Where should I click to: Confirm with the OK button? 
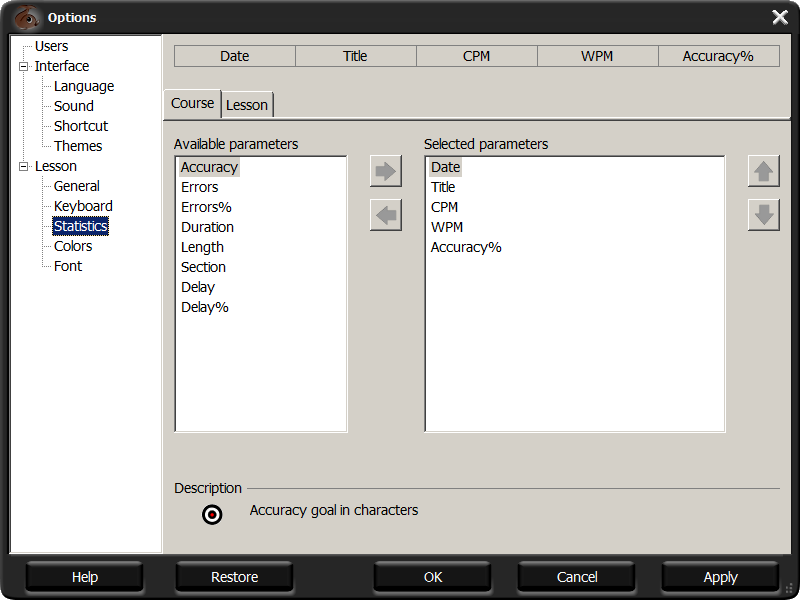(433, 577)
